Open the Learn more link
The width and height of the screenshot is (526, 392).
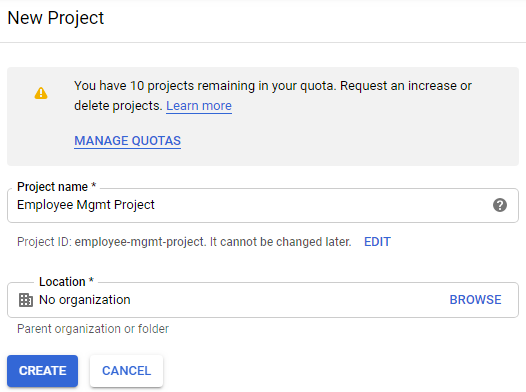click(x=199, y=106)
